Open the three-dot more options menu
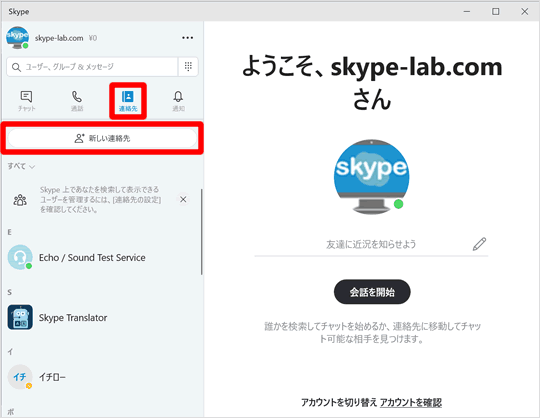The width and height of the screenshot is (540, 418). pos(187,38)
